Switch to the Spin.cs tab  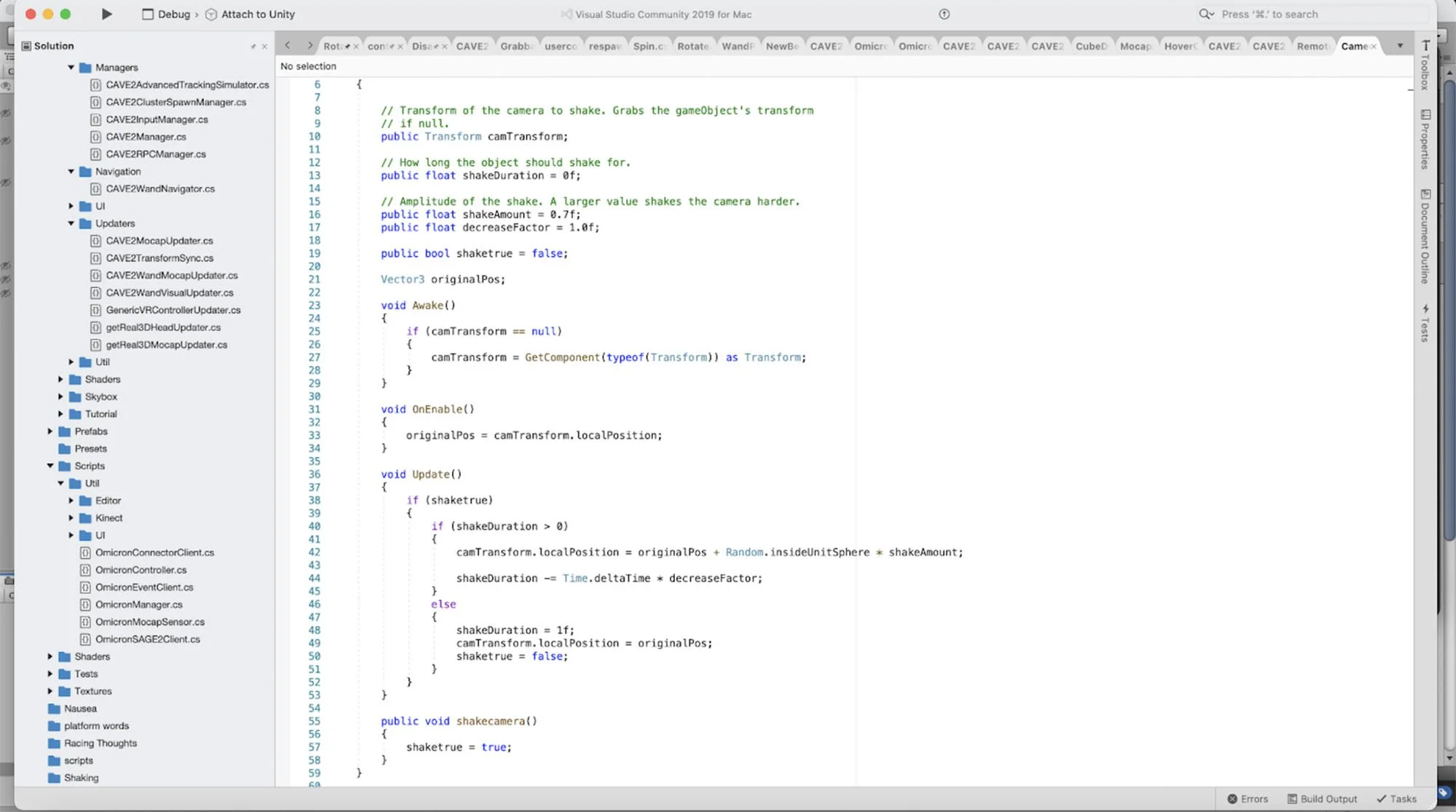[x=648, y=46]
